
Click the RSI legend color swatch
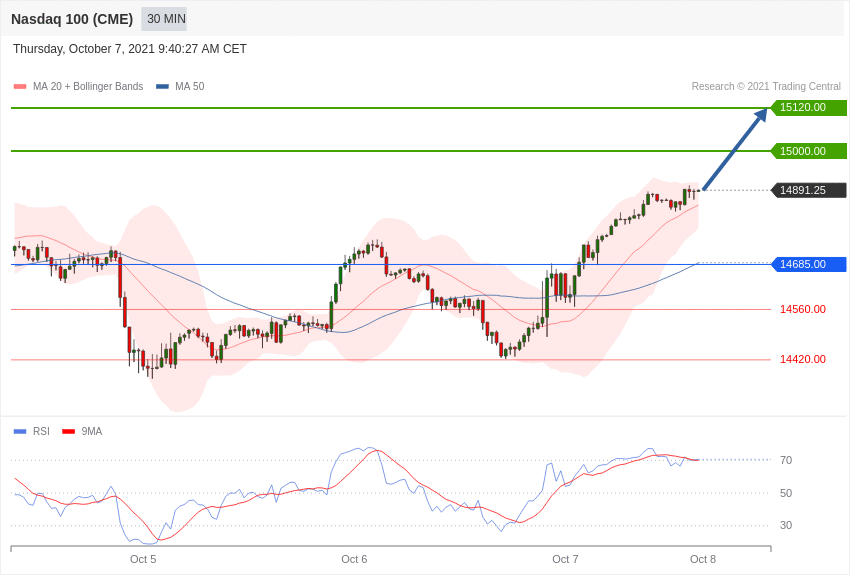pyautogui.click(x=20, y=431)
